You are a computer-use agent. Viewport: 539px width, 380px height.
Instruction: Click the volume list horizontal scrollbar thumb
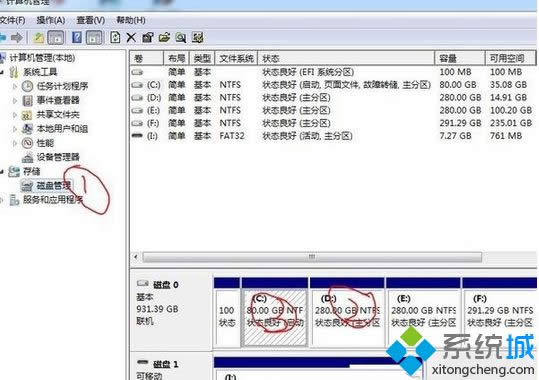pos(312,257)
